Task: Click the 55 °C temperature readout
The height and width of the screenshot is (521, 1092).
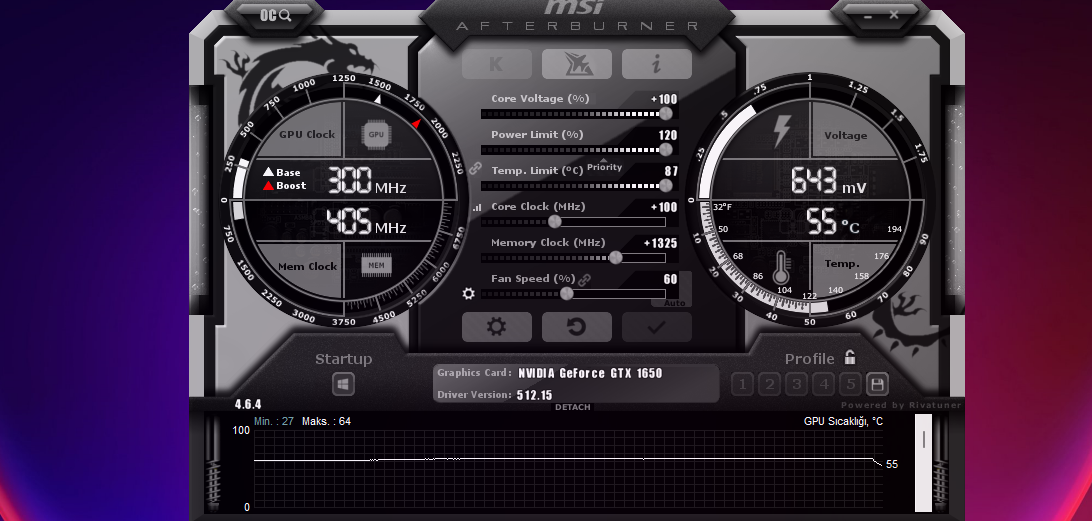Action: point(833,221)
